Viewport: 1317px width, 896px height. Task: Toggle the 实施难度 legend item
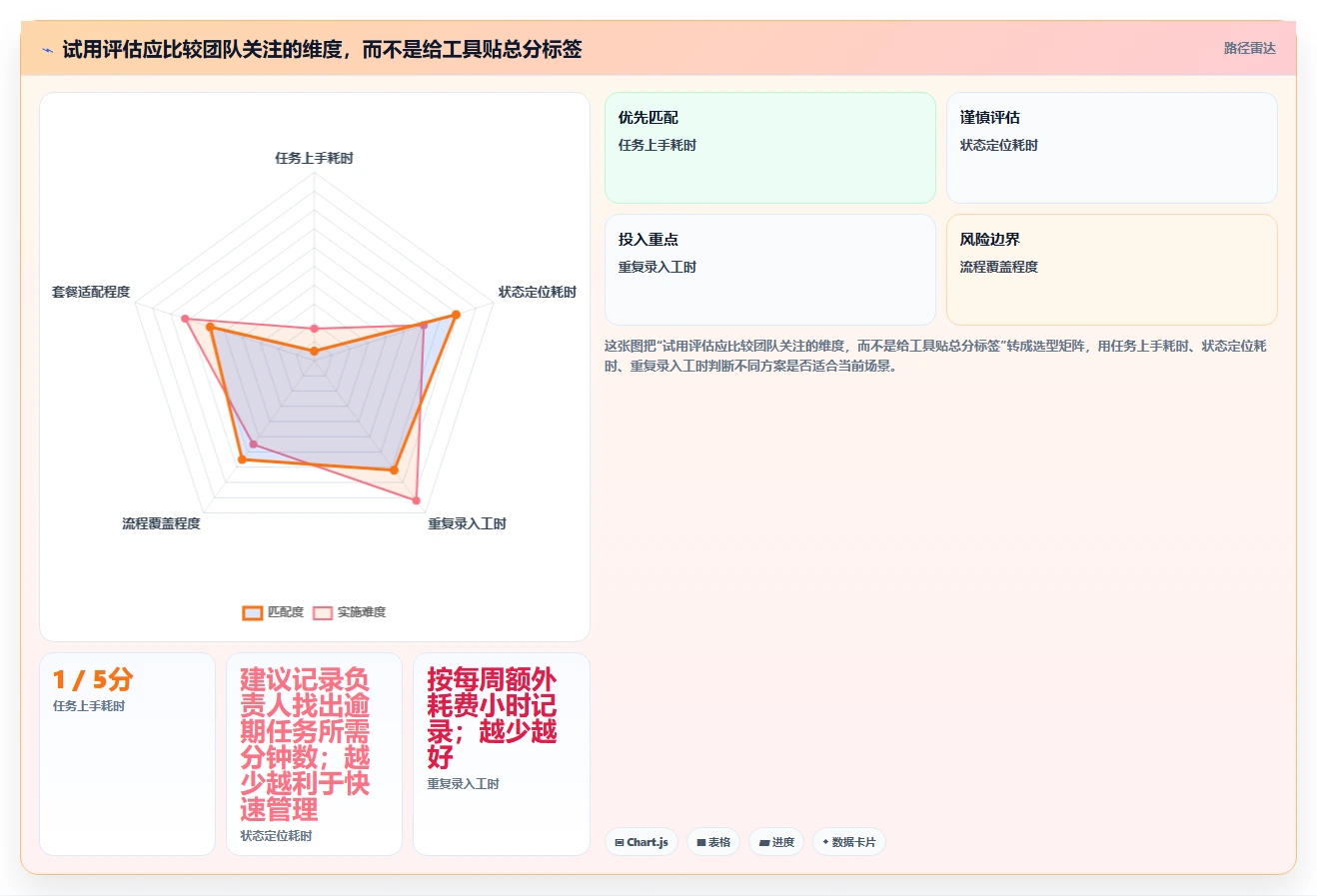[x=349, y=612]
